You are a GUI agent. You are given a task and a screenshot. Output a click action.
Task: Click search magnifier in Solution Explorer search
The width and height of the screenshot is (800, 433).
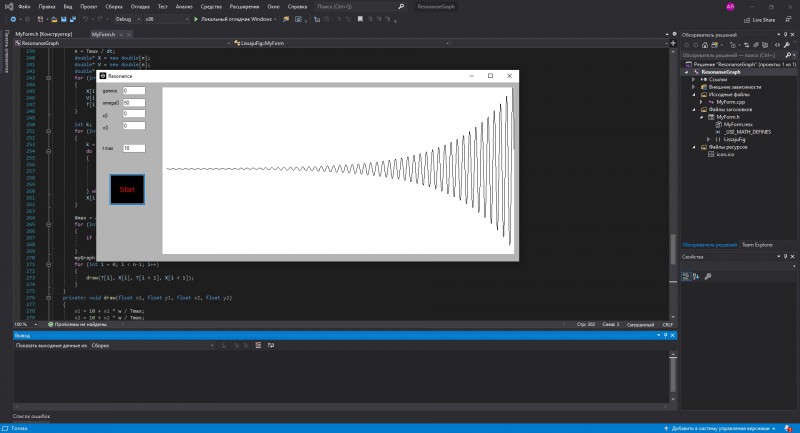[788, 55]
